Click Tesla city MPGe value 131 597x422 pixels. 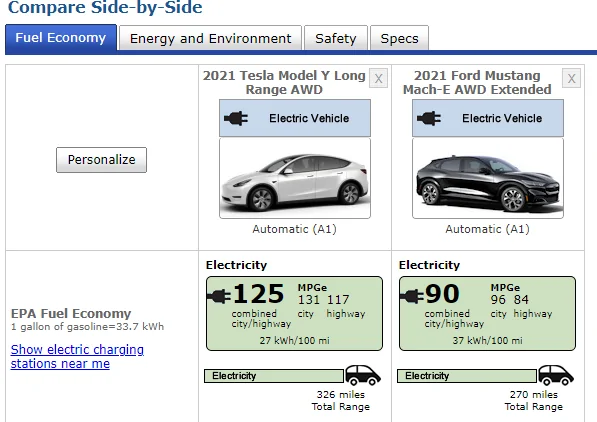point(309,300)
